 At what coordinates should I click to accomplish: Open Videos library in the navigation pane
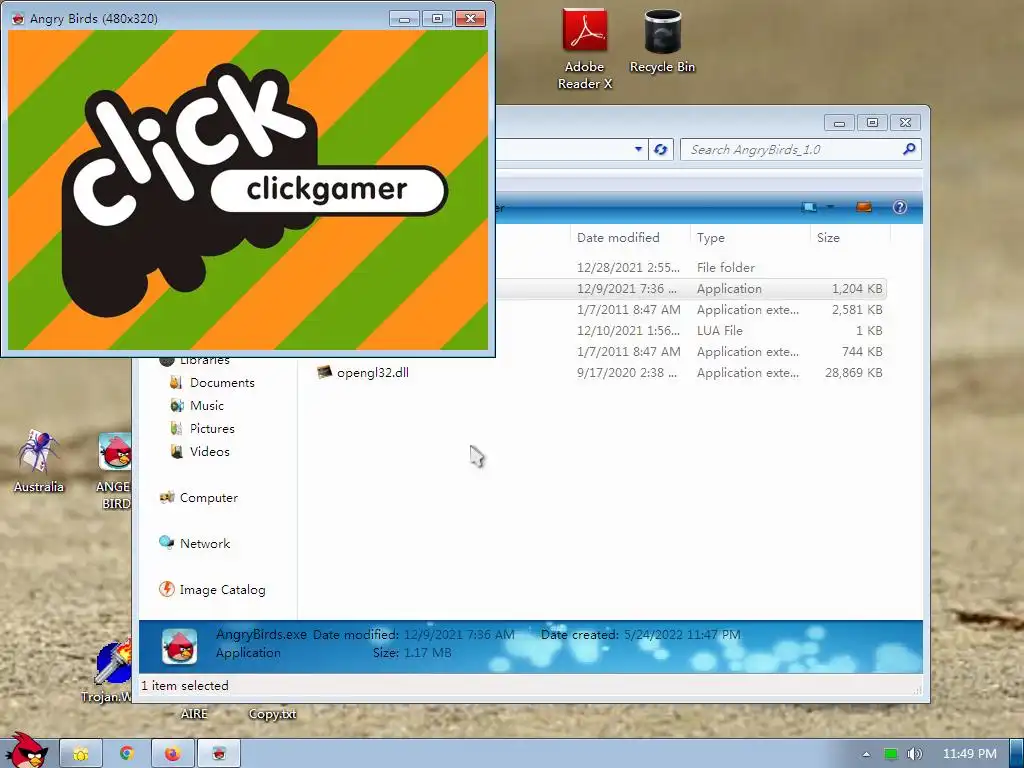[x=210, y=451]
